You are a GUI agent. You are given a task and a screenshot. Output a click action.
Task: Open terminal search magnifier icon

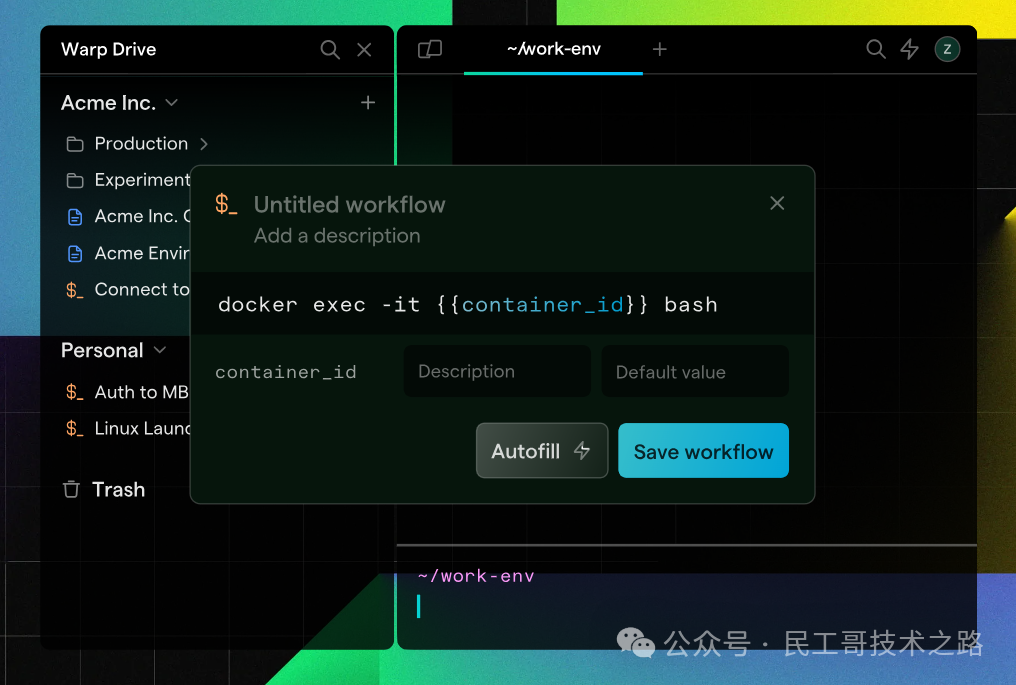(875, 49)
